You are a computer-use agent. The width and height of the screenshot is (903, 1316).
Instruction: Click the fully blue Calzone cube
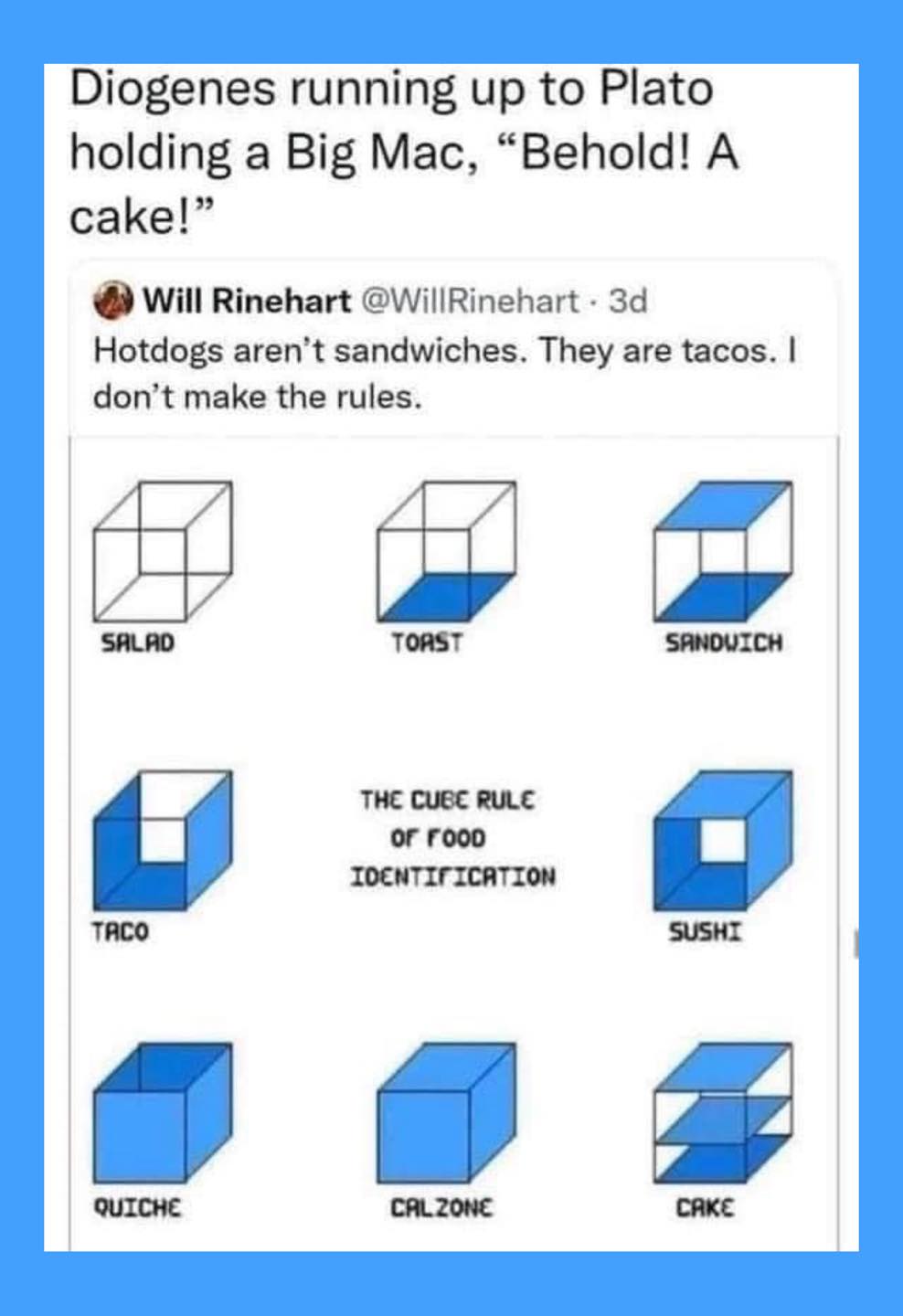[447, 1113]
